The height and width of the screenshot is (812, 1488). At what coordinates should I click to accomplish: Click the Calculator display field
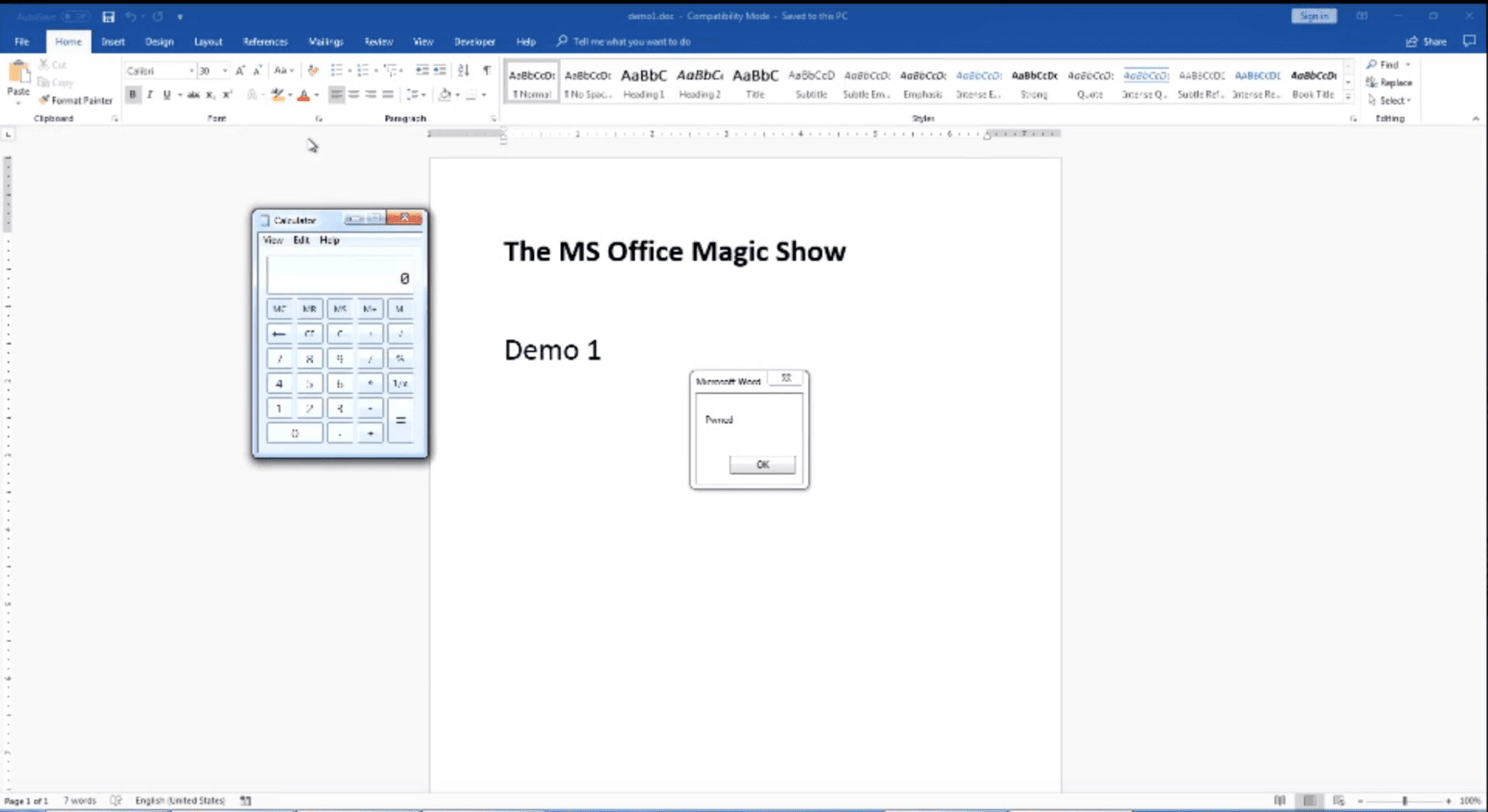pos(340,275)
